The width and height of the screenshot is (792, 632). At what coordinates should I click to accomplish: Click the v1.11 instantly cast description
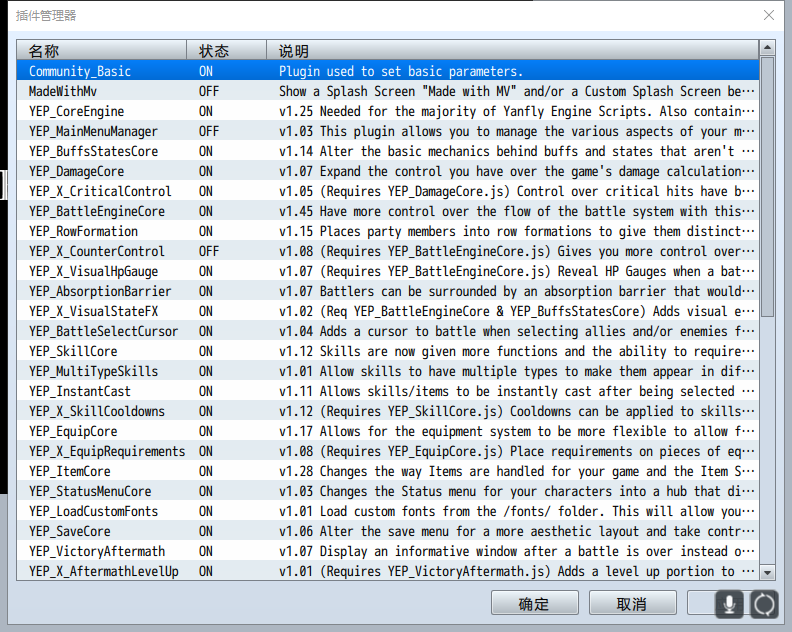pyautogui.click(x=517, y=391)
